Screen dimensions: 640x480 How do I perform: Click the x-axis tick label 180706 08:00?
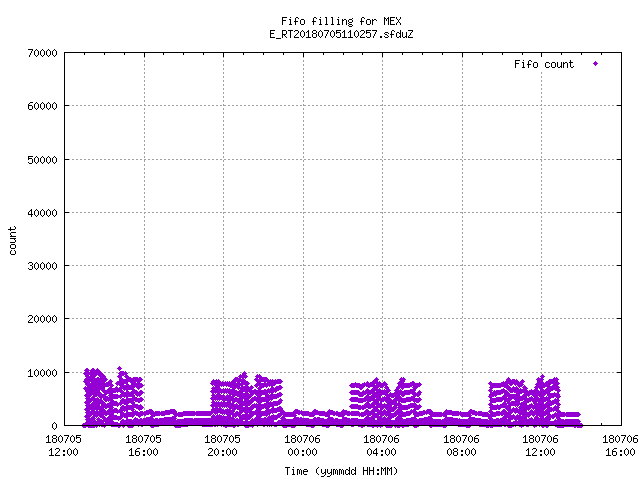(x=462, y=446)
